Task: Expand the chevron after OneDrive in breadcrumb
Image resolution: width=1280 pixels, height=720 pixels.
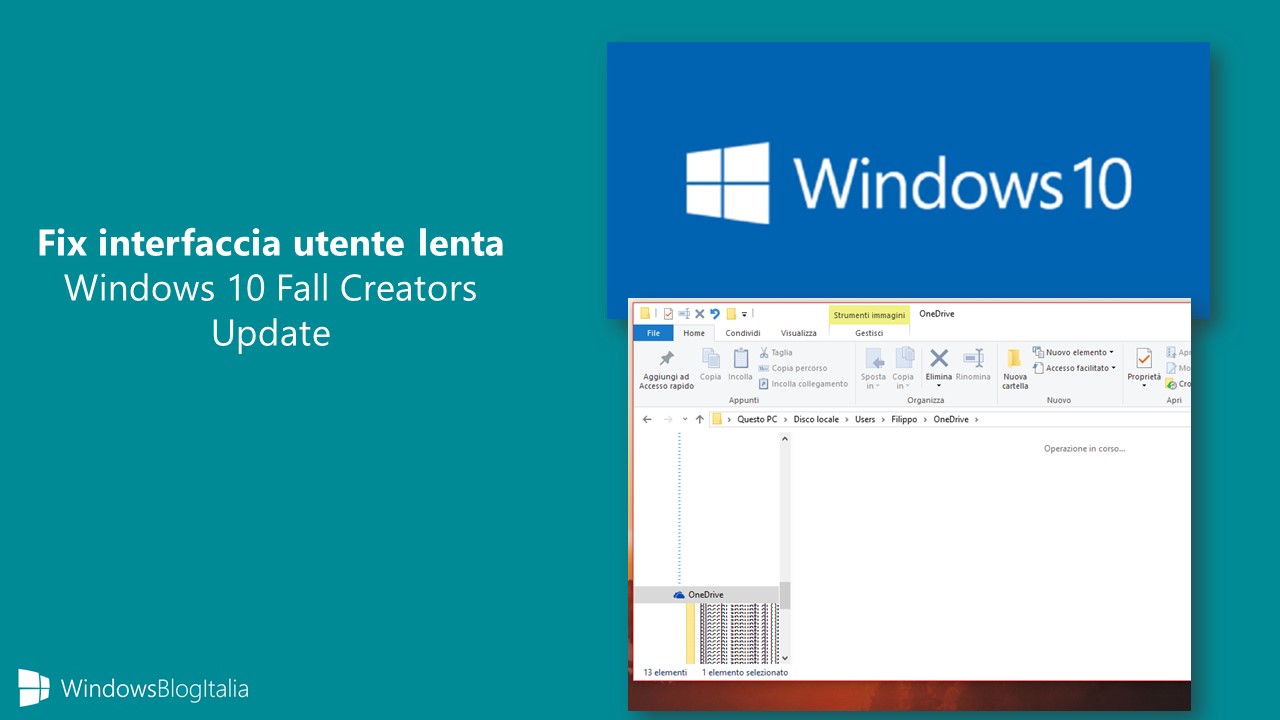Action: pyautogui.click(x=977, y=420)
